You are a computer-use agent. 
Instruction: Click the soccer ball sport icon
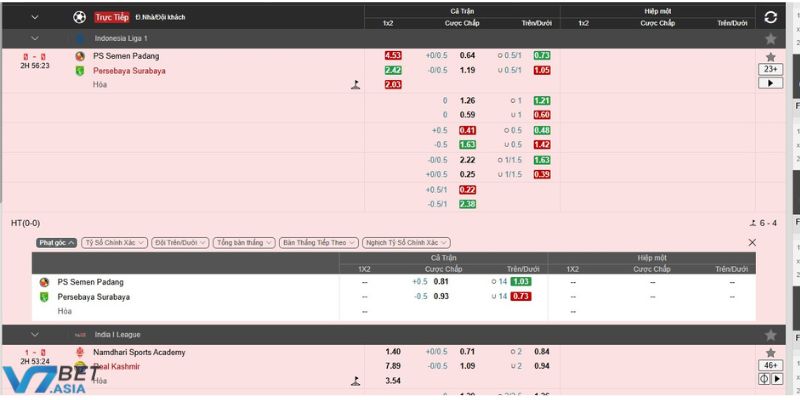tap(80, 17)
